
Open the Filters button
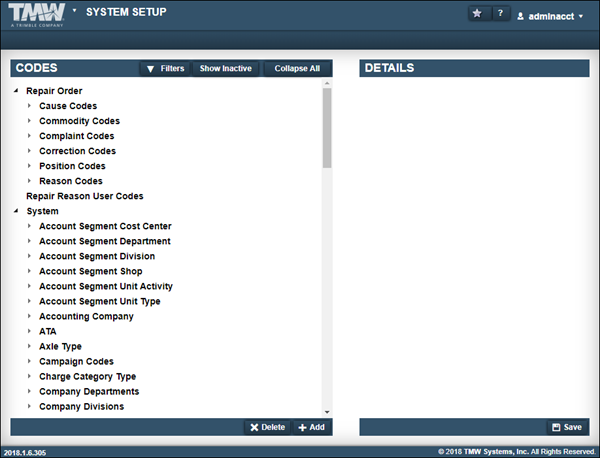[165, 68]
